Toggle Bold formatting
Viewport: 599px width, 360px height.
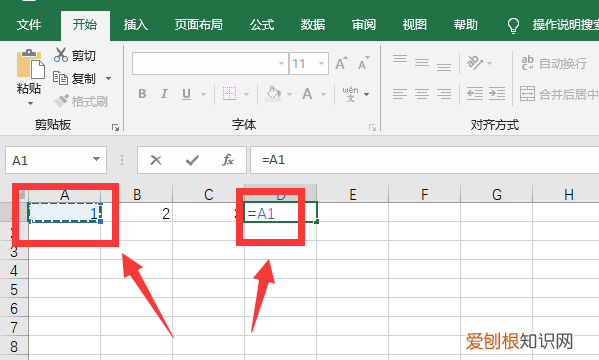[x=142, y=94]
